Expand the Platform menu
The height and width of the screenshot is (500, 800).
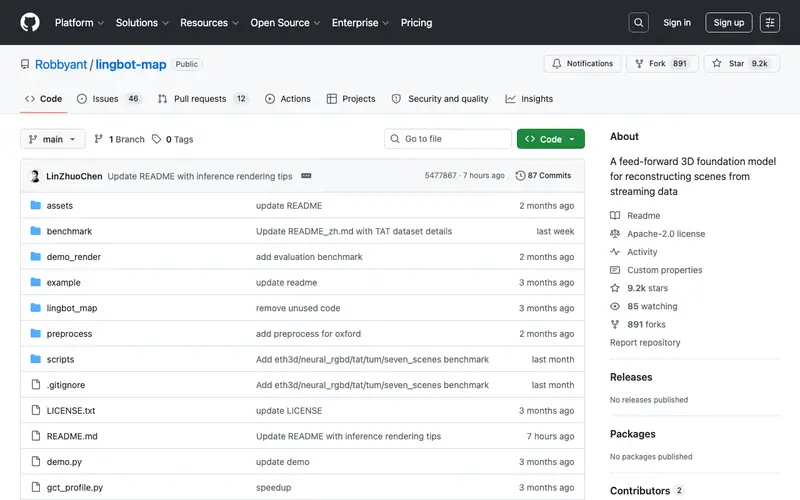(79, 22)
